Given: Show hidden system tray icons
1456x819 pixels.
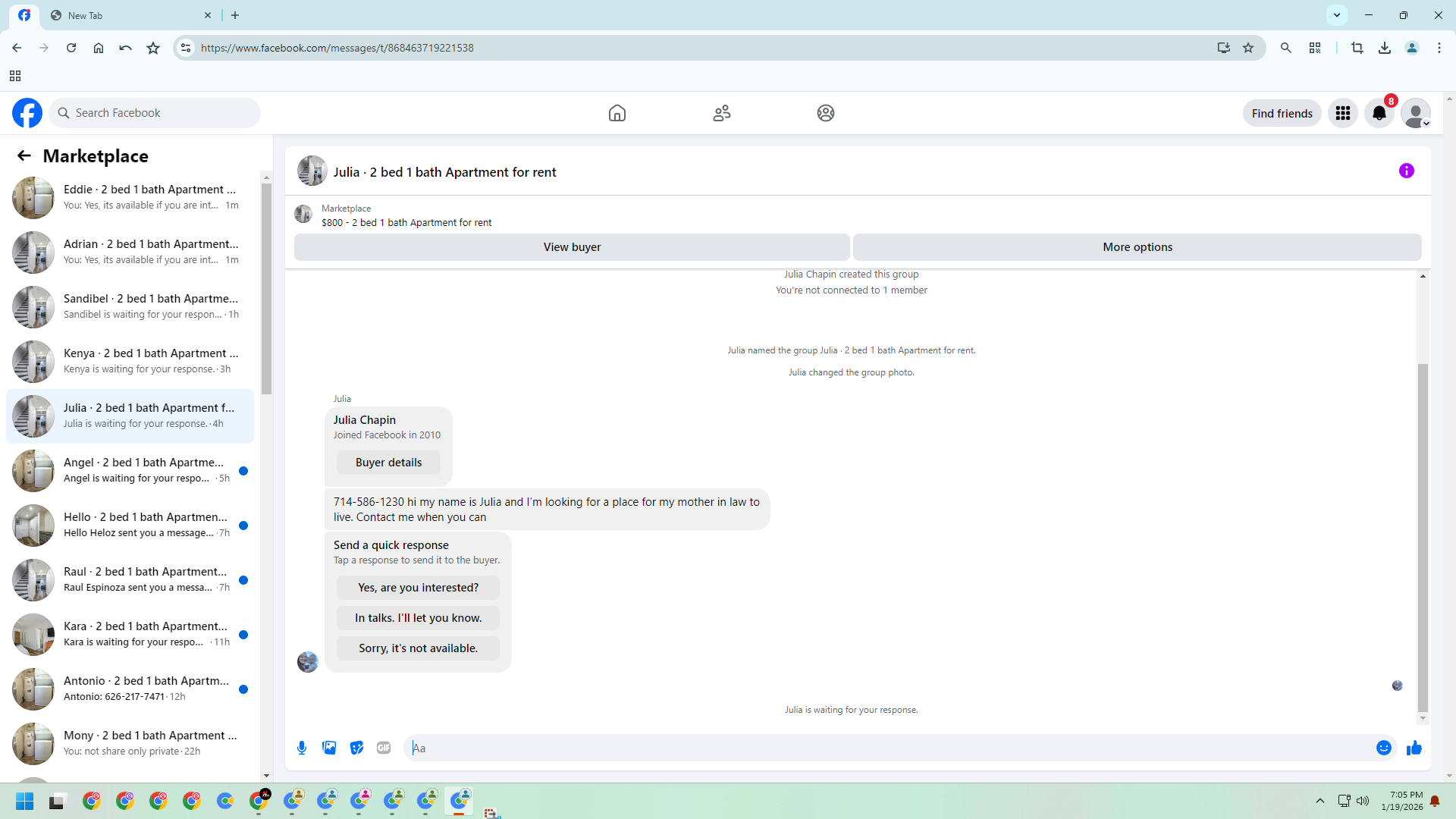Looking at the screenshot, I should (x=1320, y=801).
